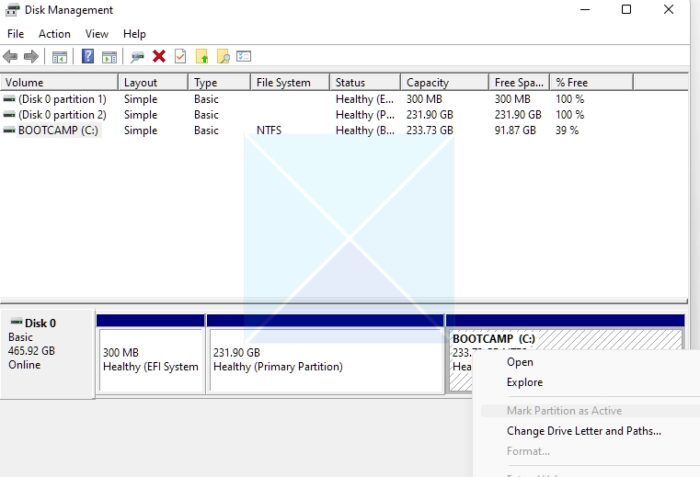Sort by the Capacity column header
The image size is (700, 477).
(444, 83)
